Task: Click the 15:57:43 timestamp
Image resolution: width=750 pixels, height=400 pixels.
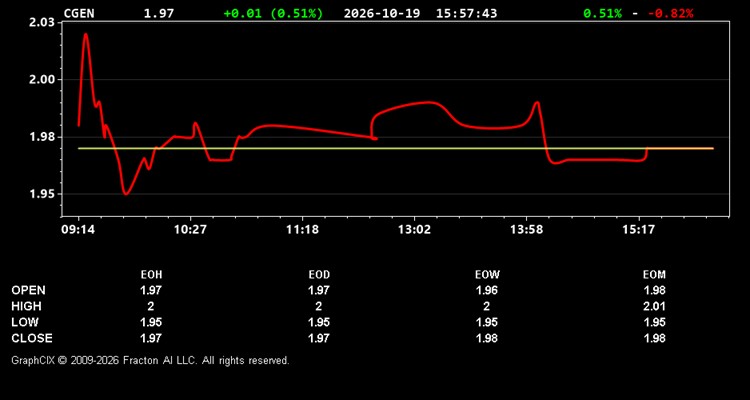Action: click(x=466, y=13)
